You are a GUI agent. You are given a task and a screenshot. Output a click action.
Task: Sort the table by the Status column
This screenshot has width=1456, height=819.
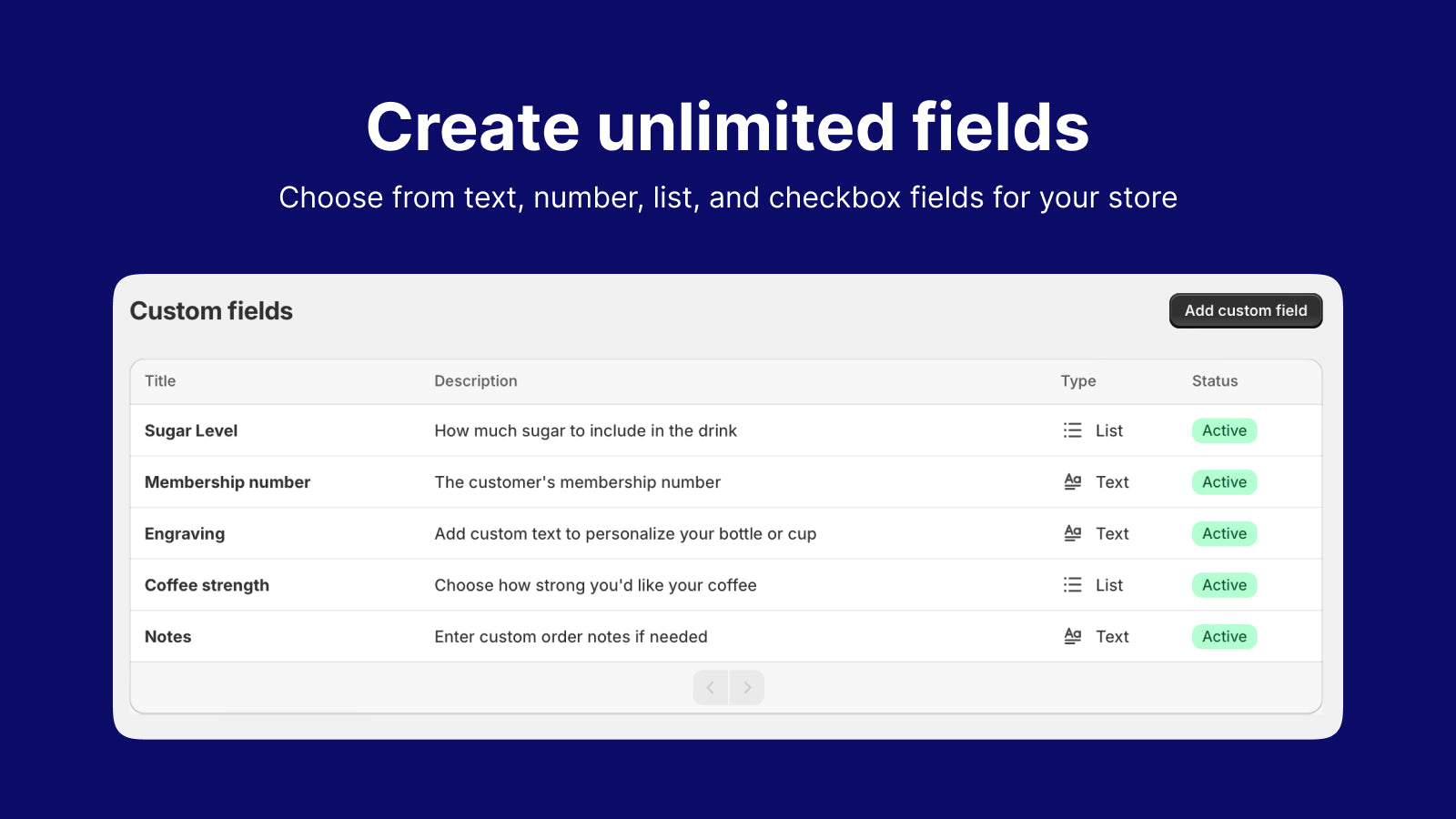click(x=1213, y=380)
